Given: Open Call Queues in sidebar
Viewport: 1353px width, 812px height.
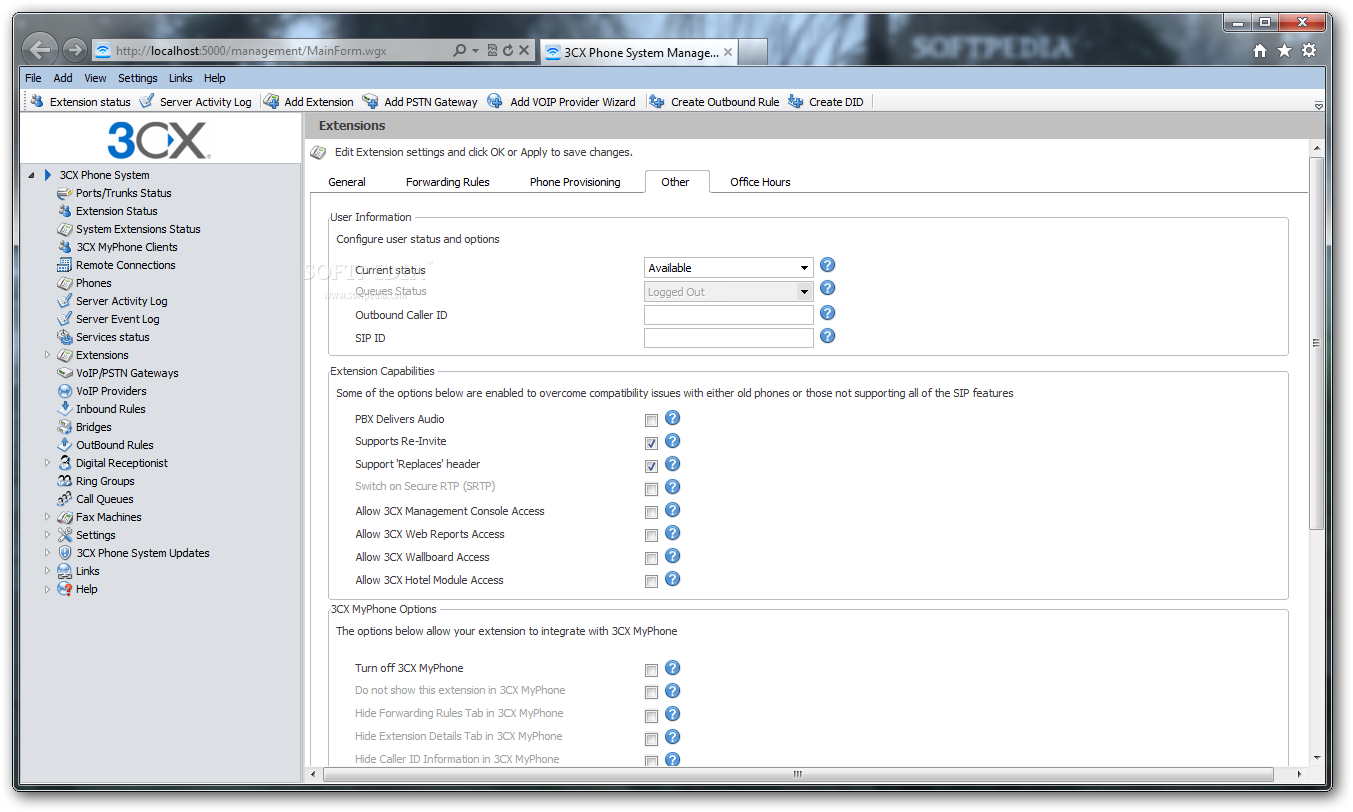Looking at the screenshot, I should tap(105, 499).
